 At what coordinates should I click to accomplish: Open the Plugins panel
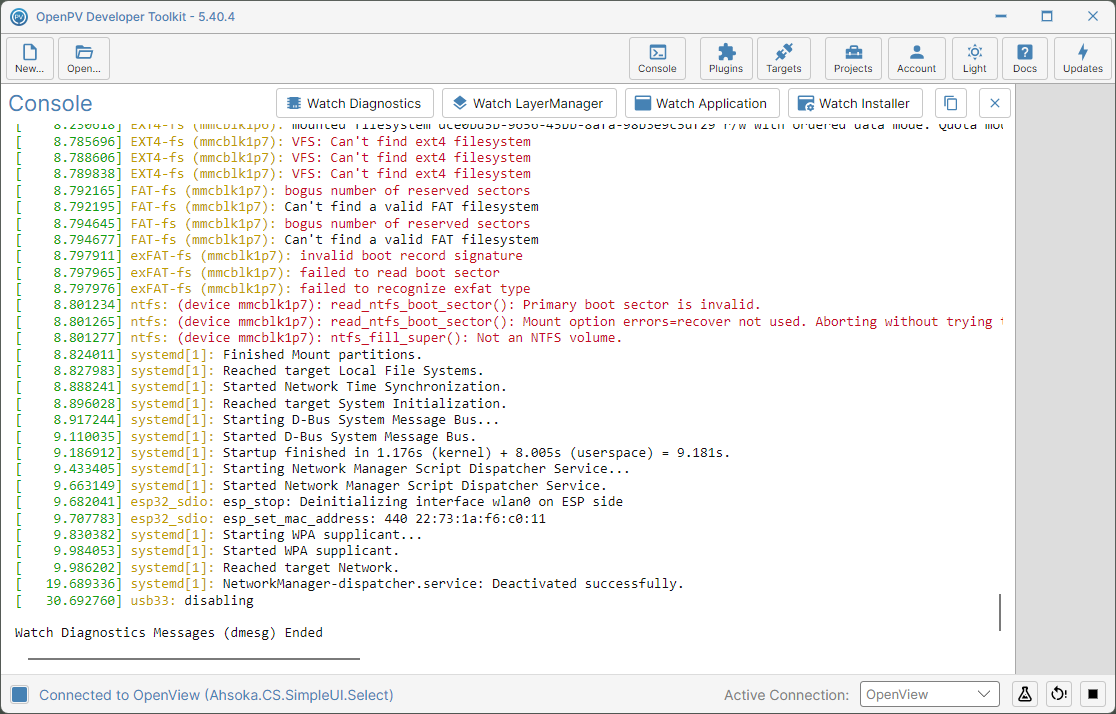[x=725, y=58]
